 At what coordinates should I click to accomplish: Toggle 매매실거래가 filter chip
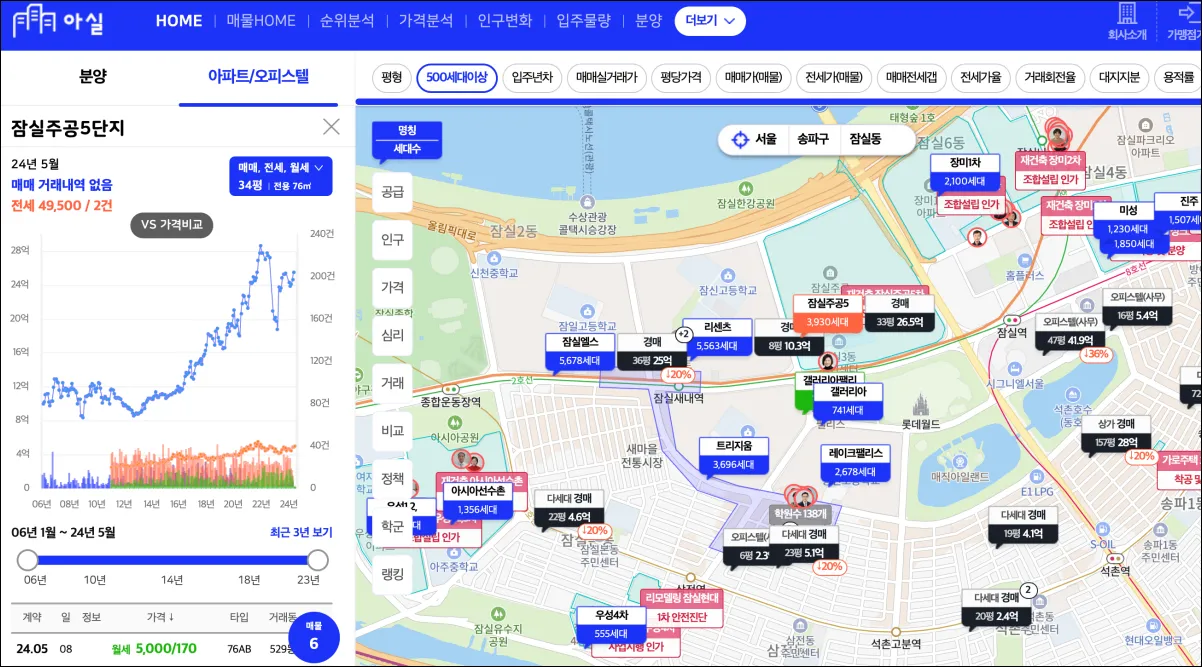pos(607,77)
